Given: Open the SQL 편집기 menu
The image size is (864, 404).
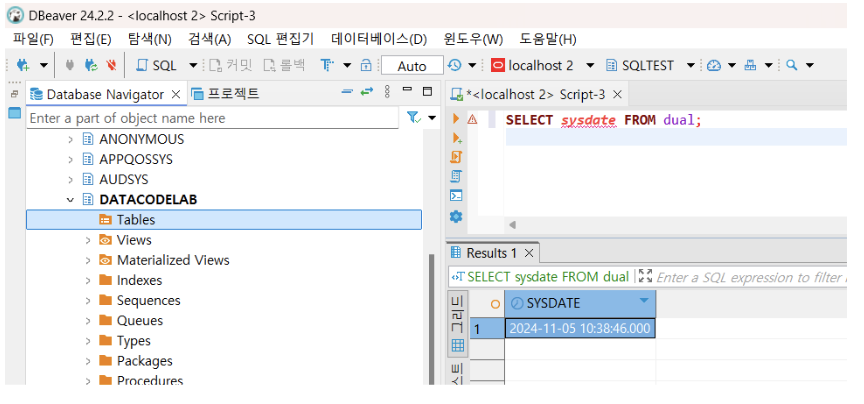Looking at the screenshot, I should pyautogui.click(x=280, y=39).
